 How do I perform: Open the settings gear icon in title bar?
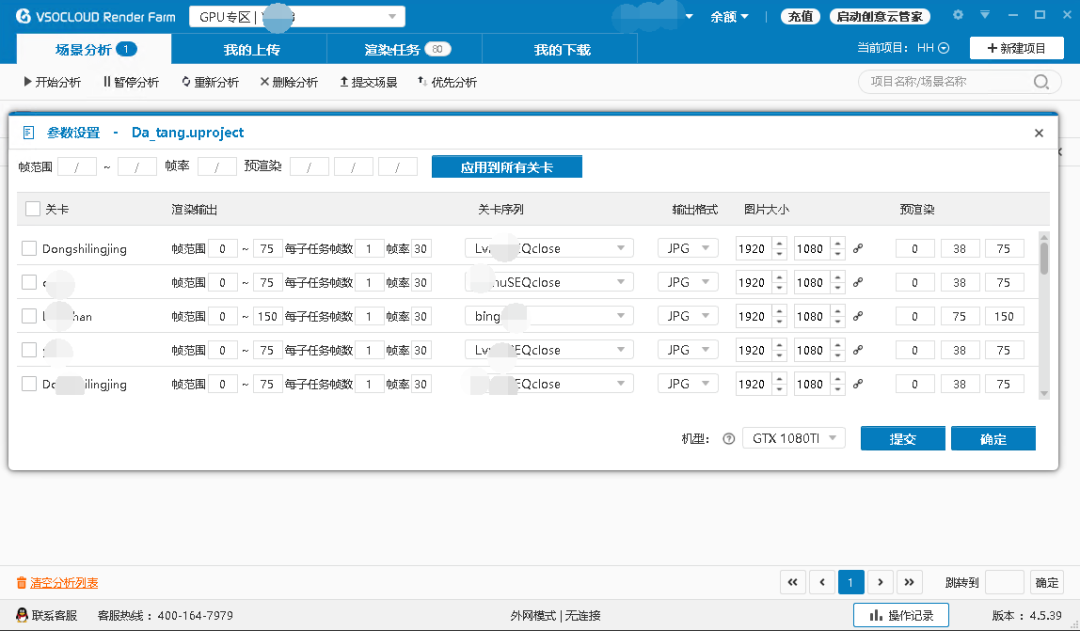click(x=957, y=14)
